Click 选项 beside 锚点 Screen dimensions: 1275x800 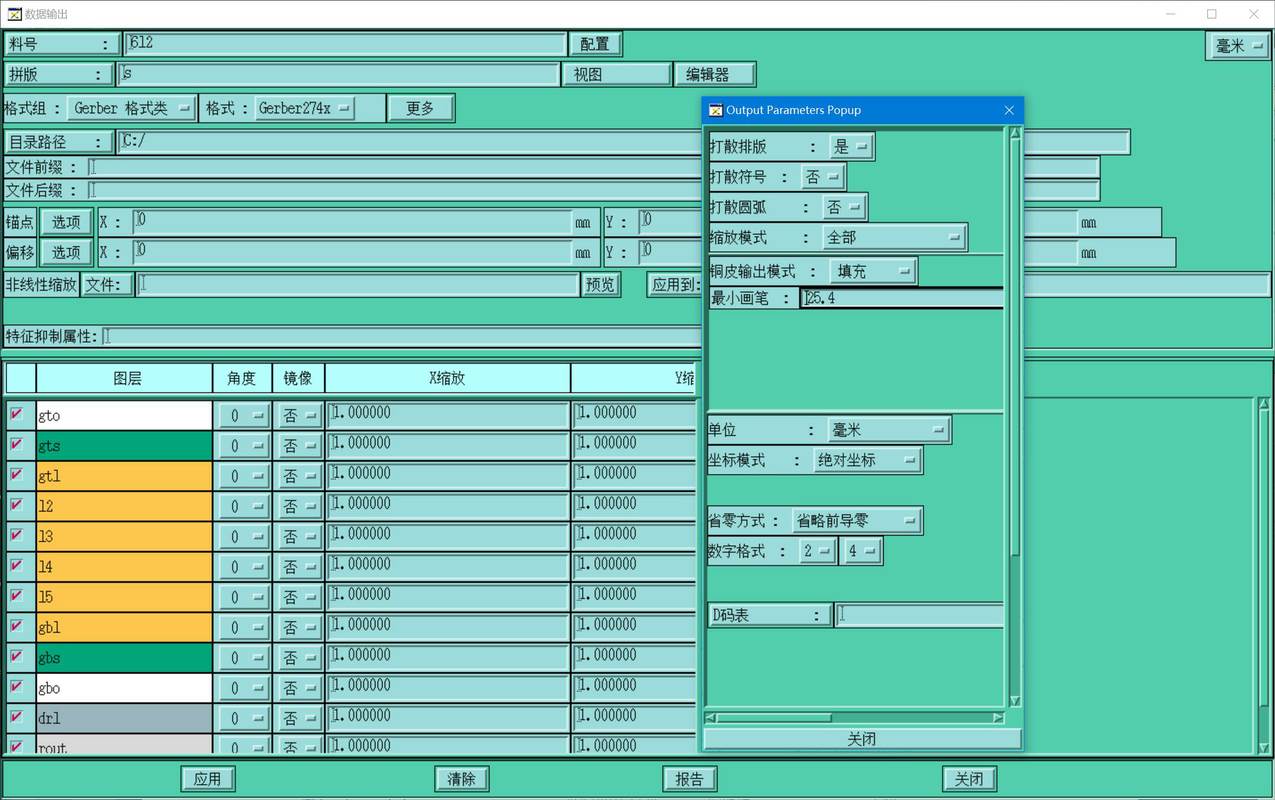coord(66,222)
